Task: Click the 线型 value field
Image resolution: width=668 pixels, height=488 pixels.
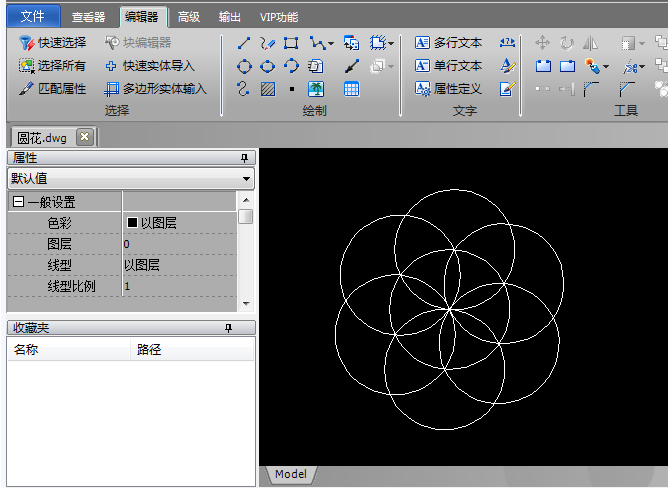Action: point(179,265)
